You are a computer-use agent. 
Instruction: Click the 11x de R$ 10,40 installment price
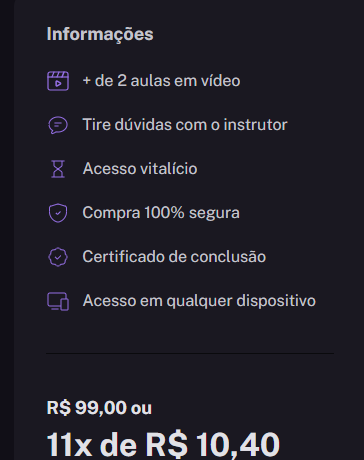click(163, 445)
